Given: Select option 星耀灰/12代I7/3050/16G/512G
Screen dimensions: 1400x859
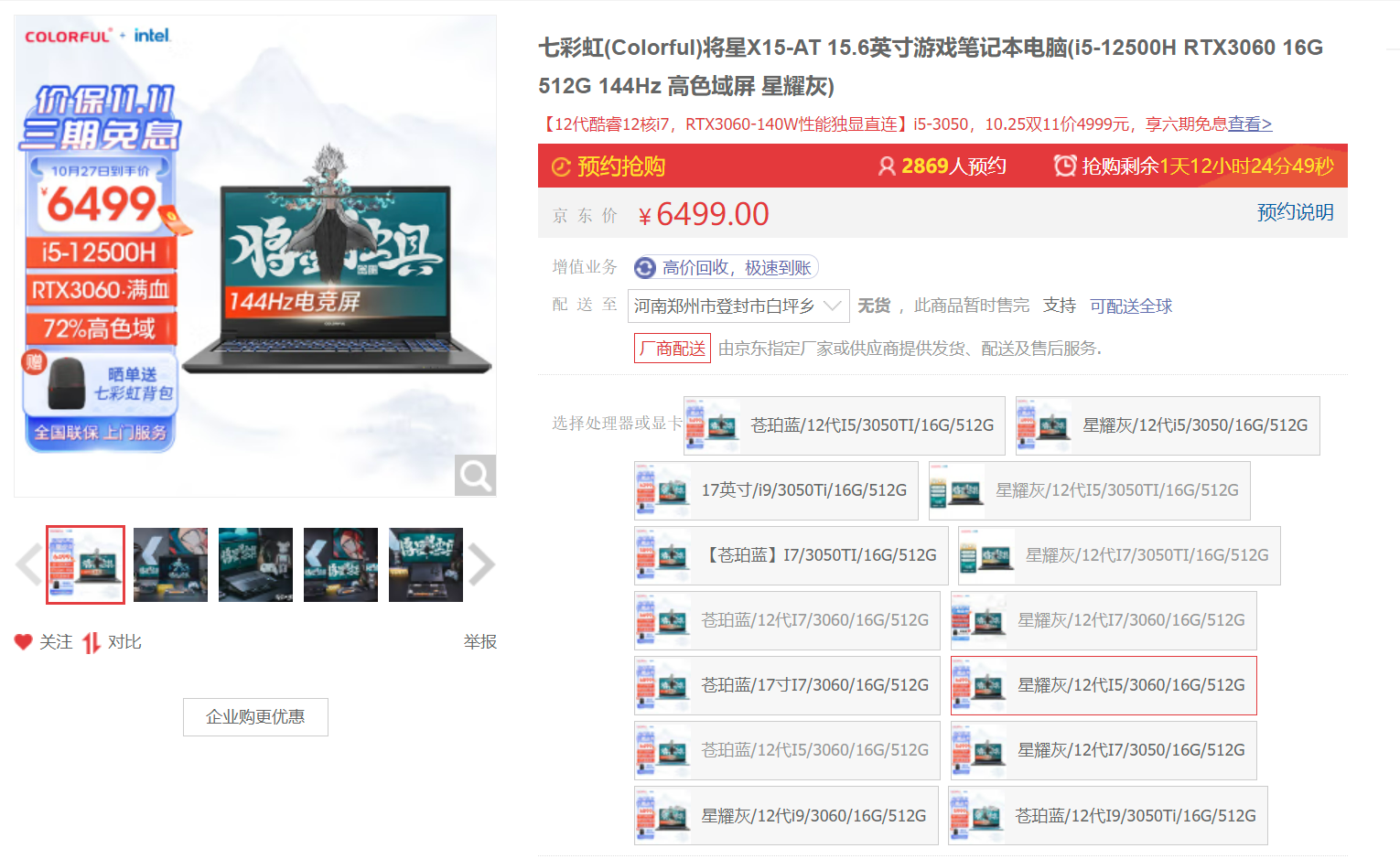Looking at the screenshot, I should point(1104,750).
